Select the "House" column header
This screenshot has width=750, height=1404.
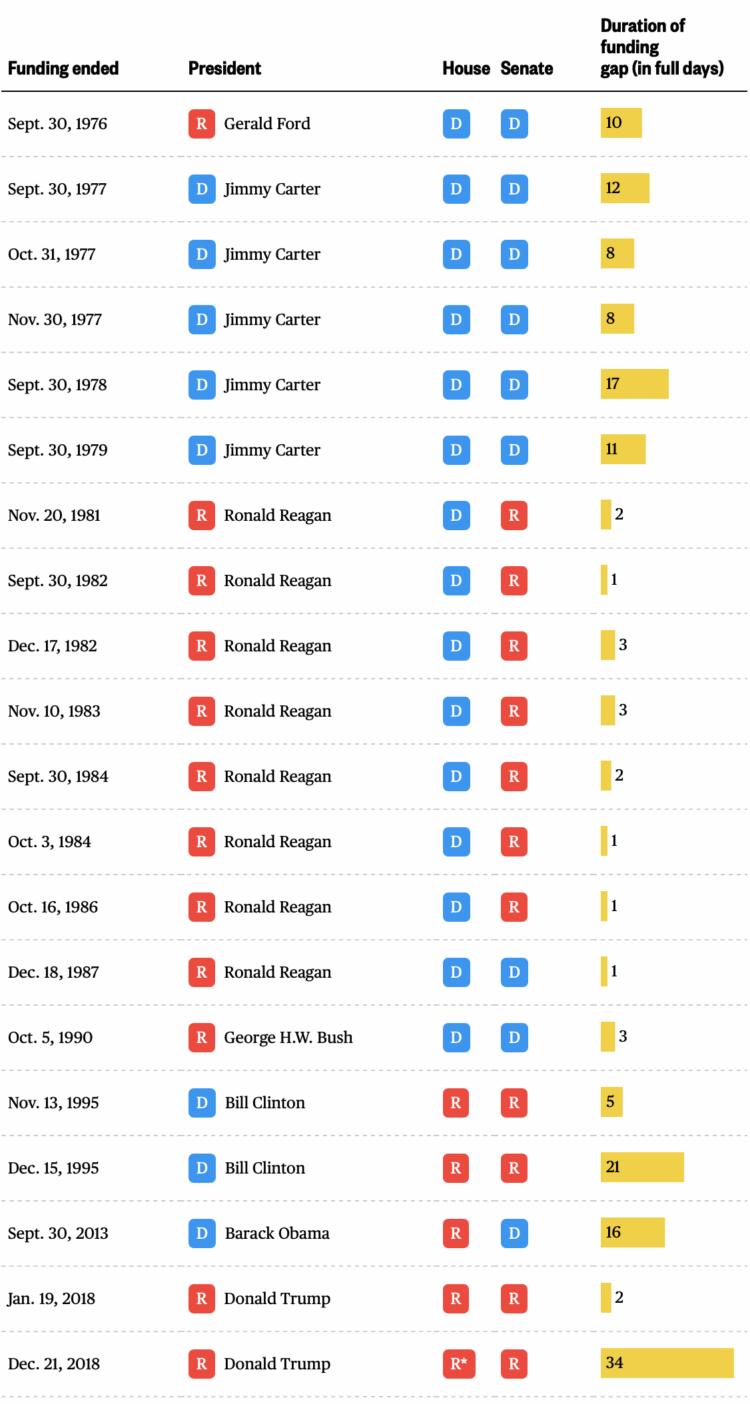point(466,68)
